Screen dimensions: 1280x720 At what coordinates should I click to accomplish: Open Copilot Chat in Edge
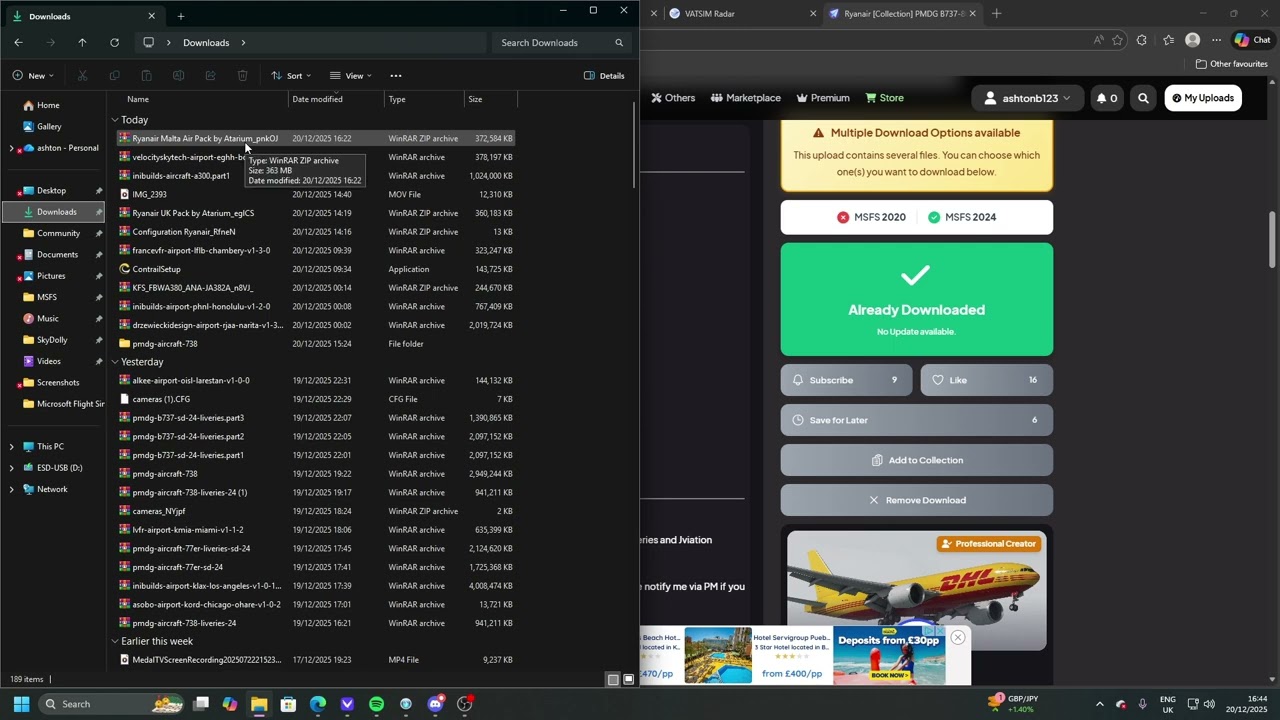coord(1252,40)
